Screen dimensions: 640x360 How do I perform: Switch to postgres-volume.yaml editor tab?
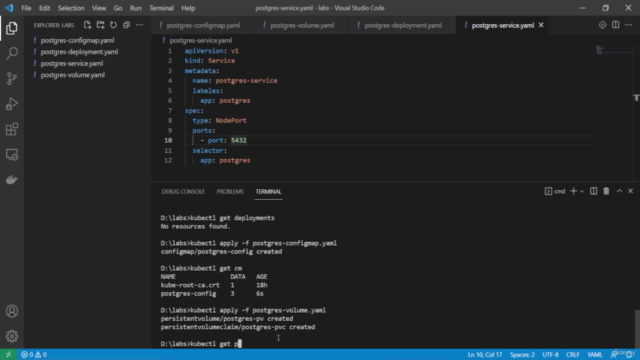pyautogui.click(x=301, y=25)
